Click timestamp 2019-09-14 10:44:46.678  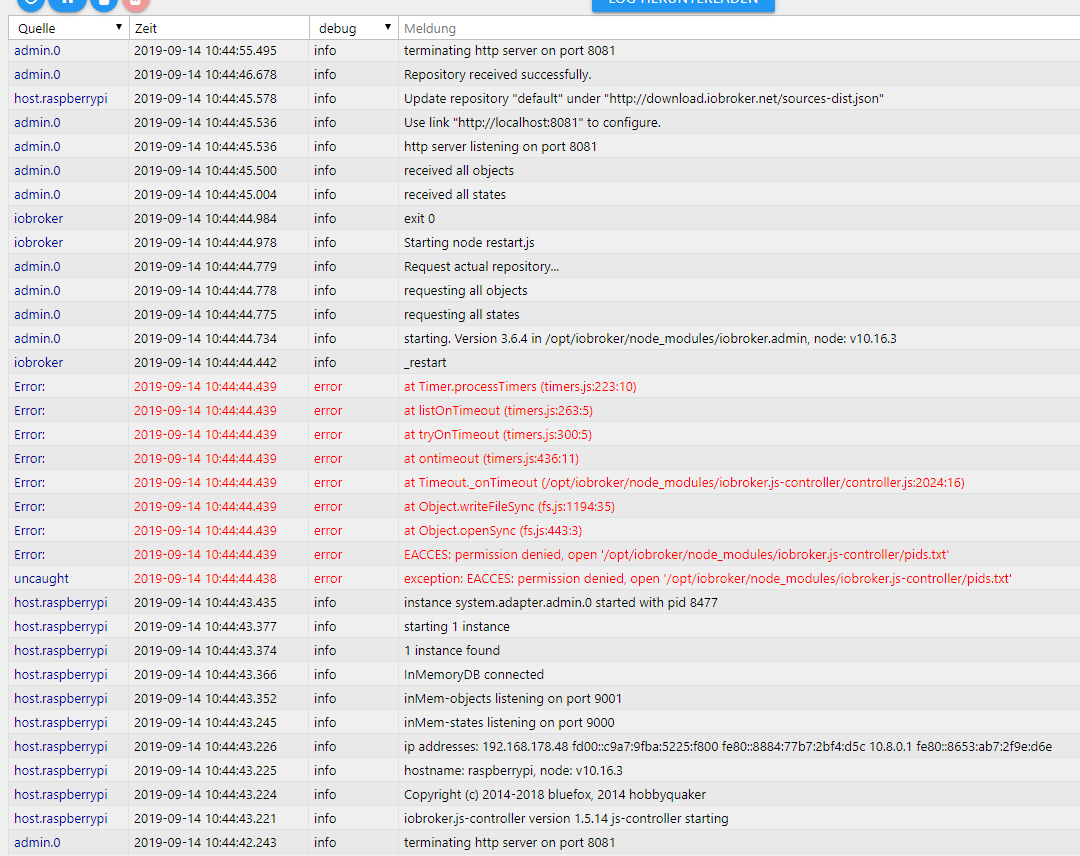[205, 74]
